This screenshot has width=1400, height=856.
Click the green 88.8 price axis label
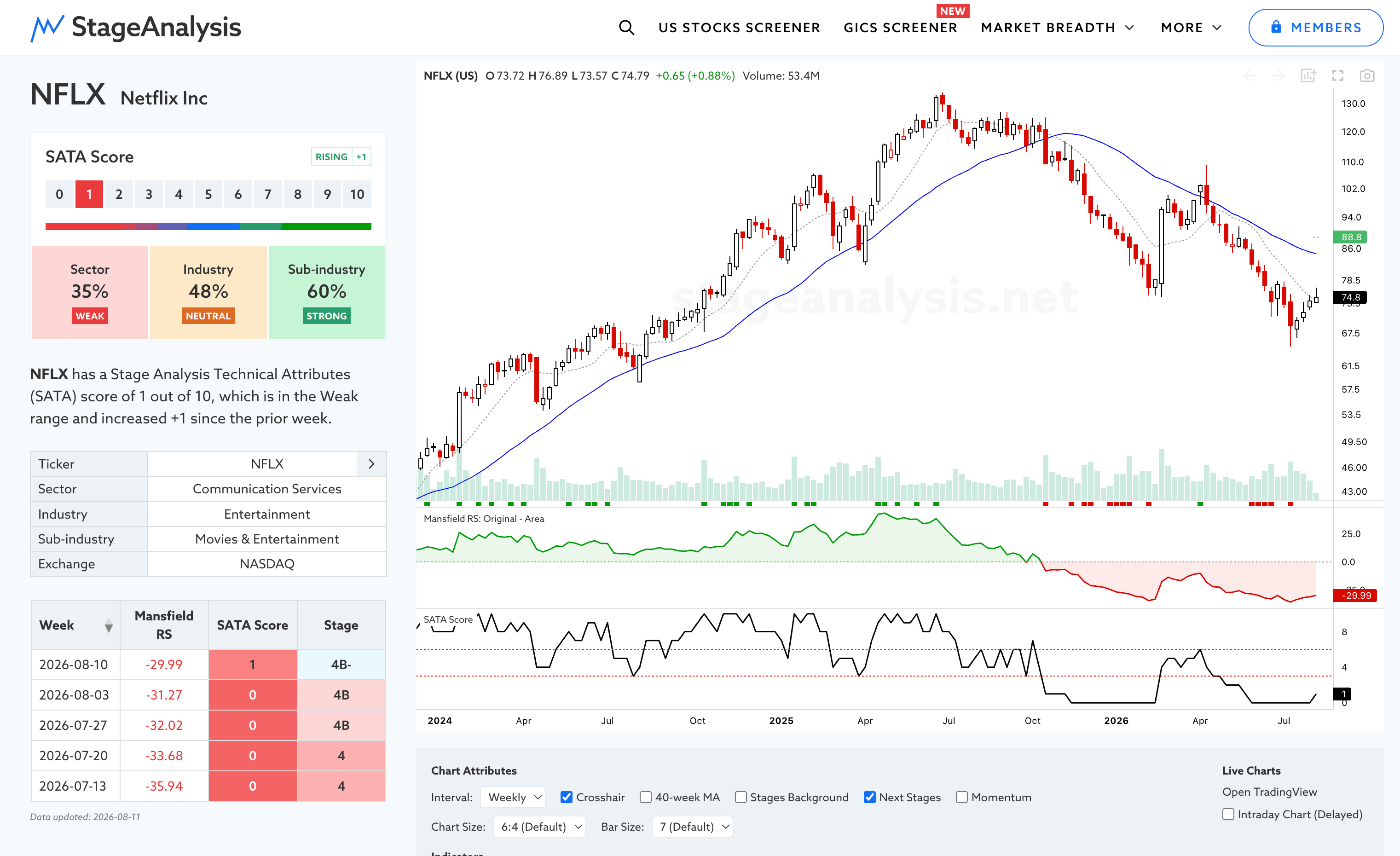point(1350,237)
